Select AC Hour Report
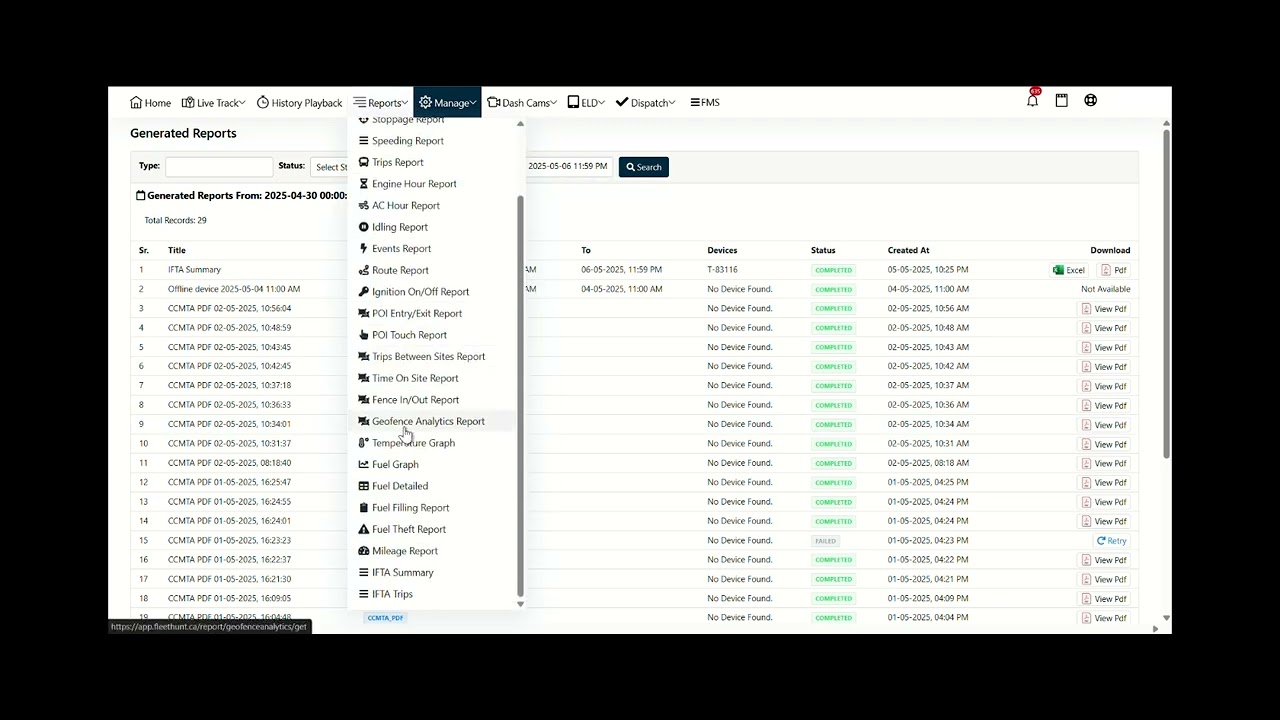 [405, 206]
